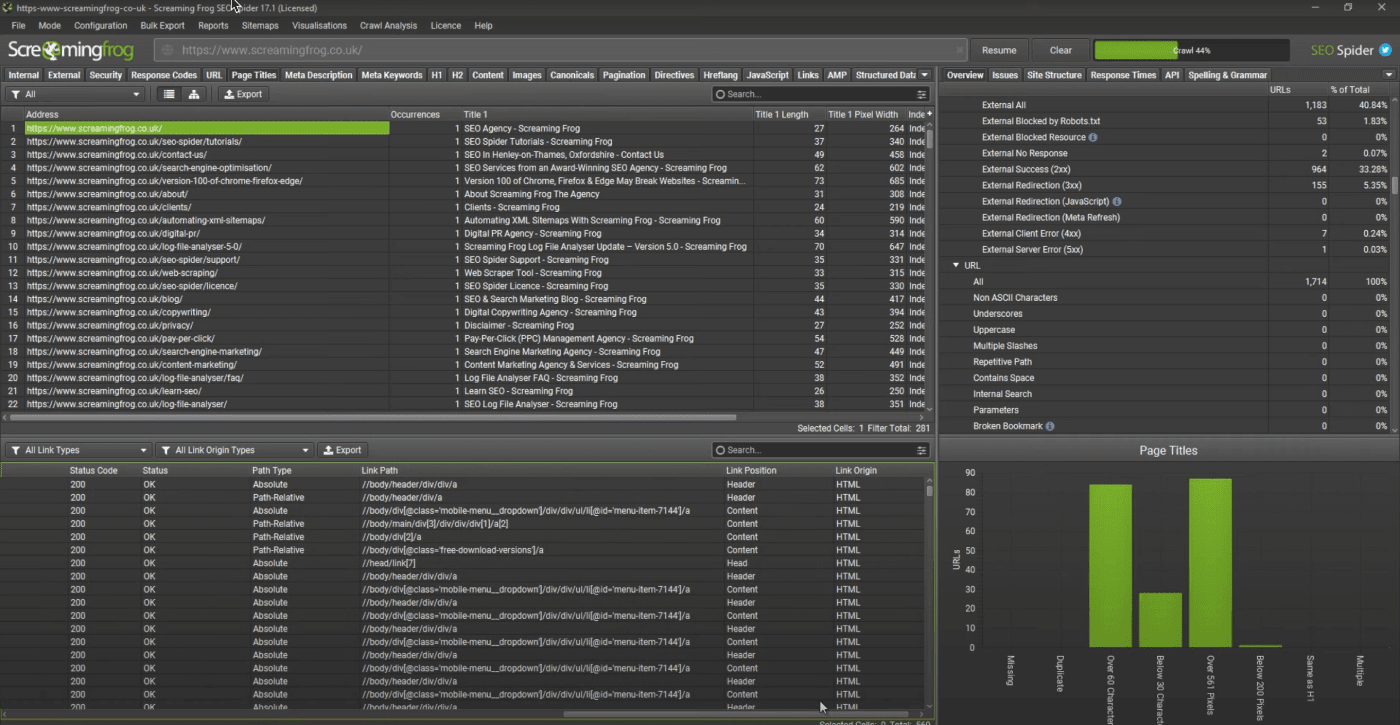Switch main table to list view icon
1400x725 pixels.
point(169,94)
